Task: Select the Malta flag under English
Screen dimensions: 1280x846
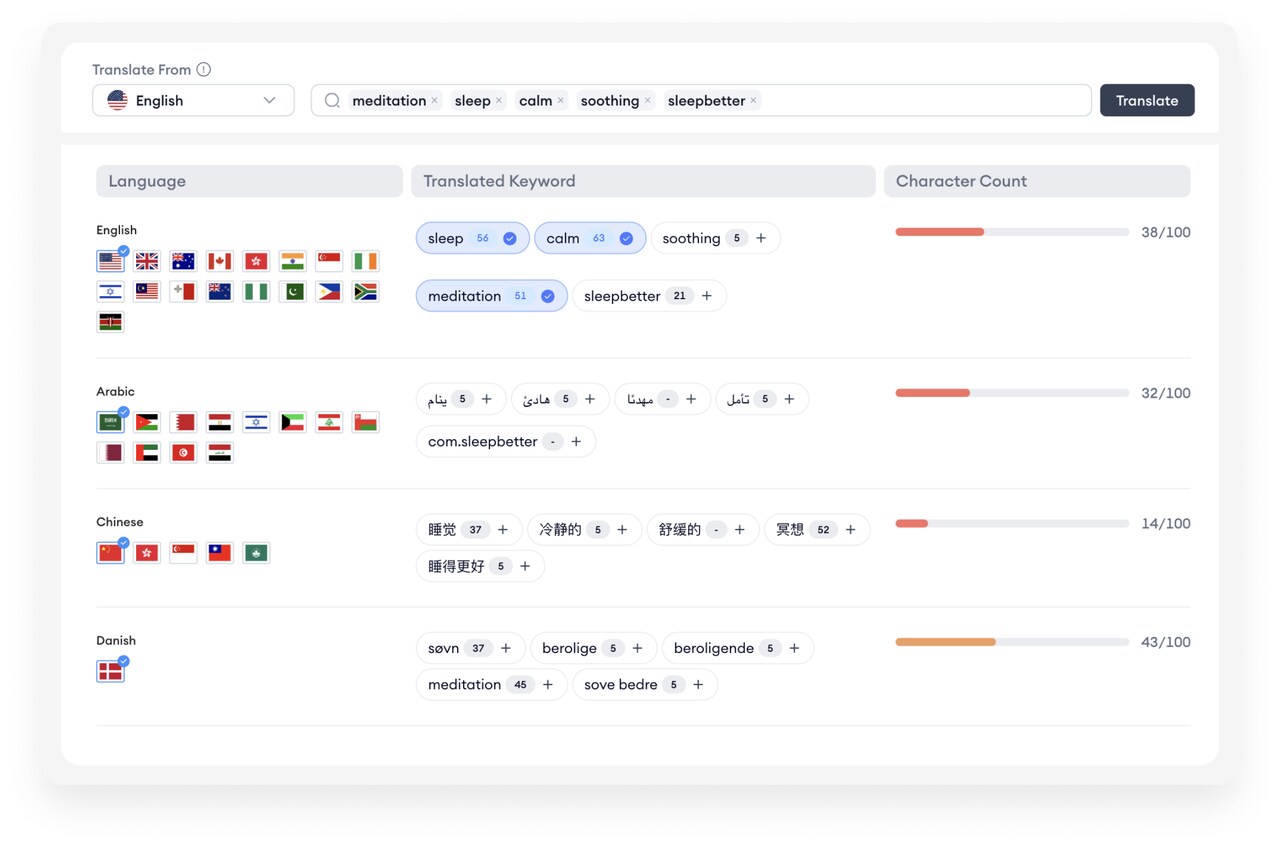Action: 183,292
